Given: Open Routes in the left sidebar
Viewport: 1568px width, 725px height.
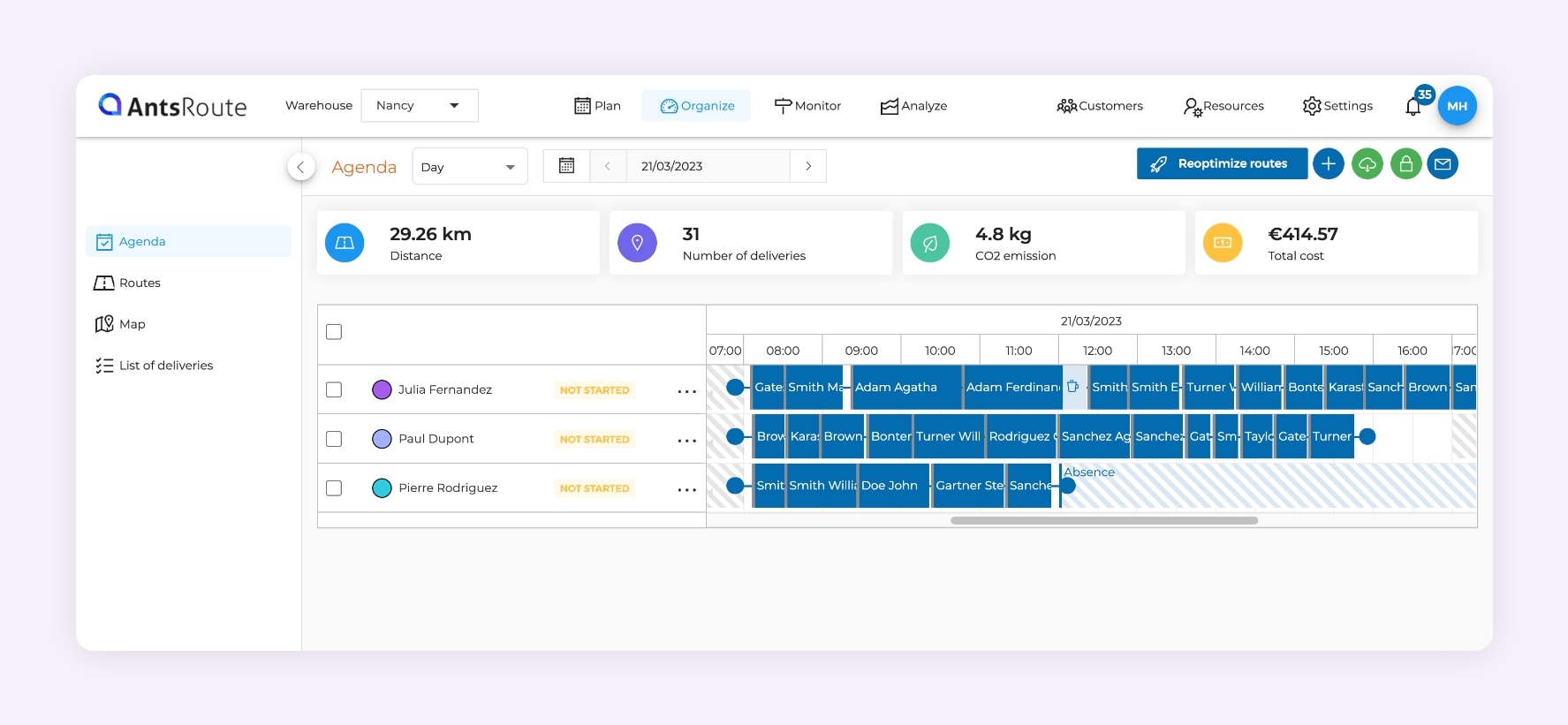Looking at the screenshot, I should coord(140,283).
